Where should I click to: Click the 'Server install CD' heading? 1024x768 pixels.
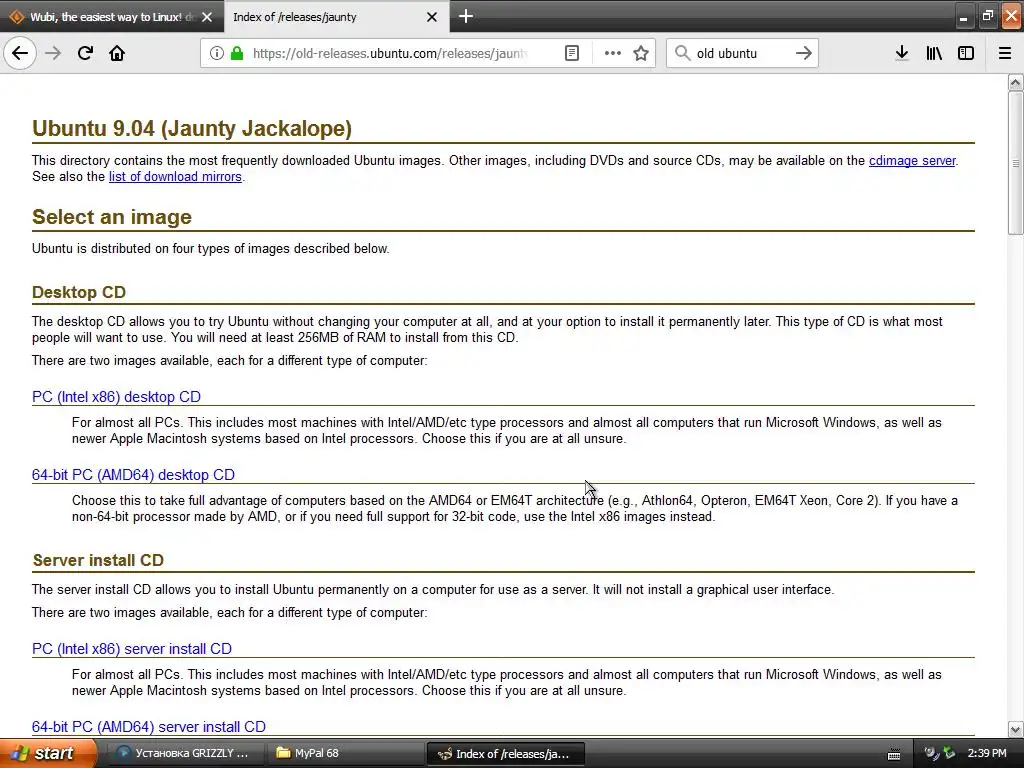(98, 560)
